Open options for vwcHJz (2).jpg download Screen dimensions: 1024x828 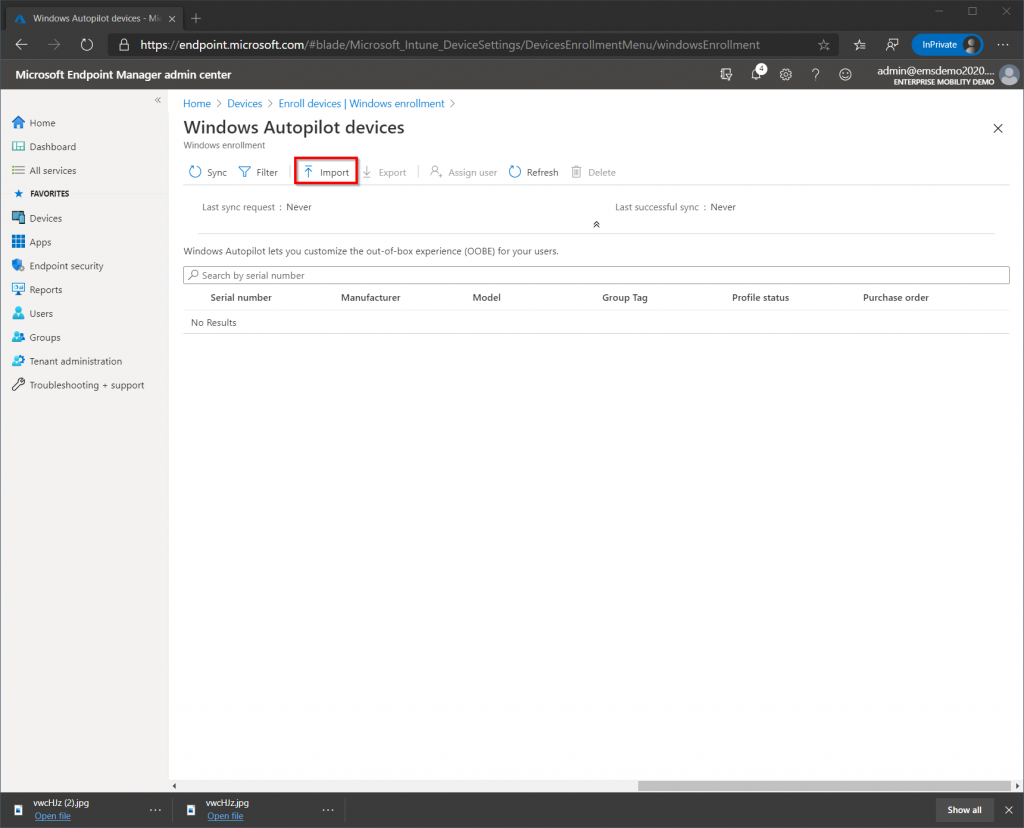tap(155, 810)
